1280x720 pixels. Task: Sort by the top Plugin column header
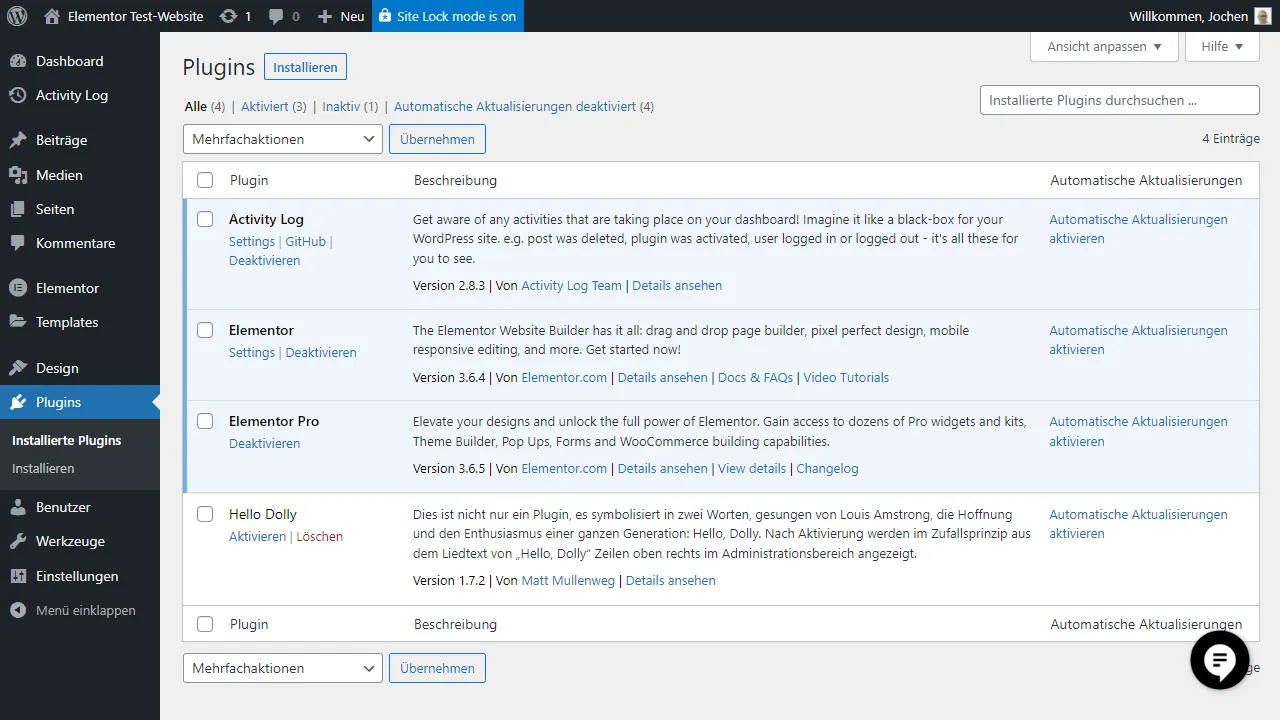tap(249, 180)
